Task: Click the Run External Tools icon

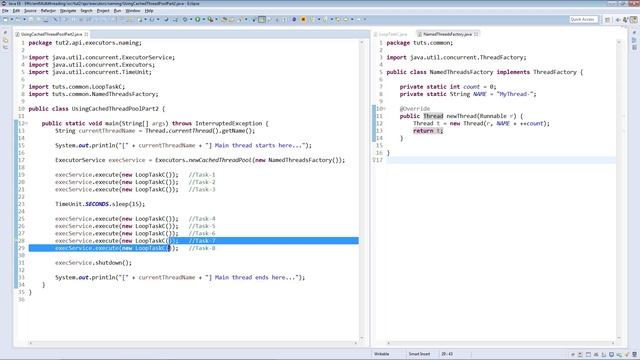Action: 210,20
